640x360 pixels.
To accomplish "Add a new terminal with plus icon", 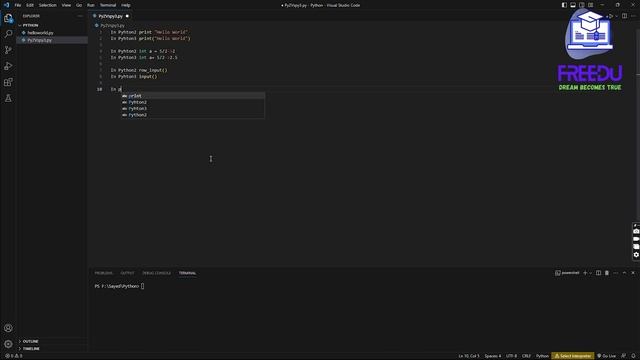I will click(585, 273).
